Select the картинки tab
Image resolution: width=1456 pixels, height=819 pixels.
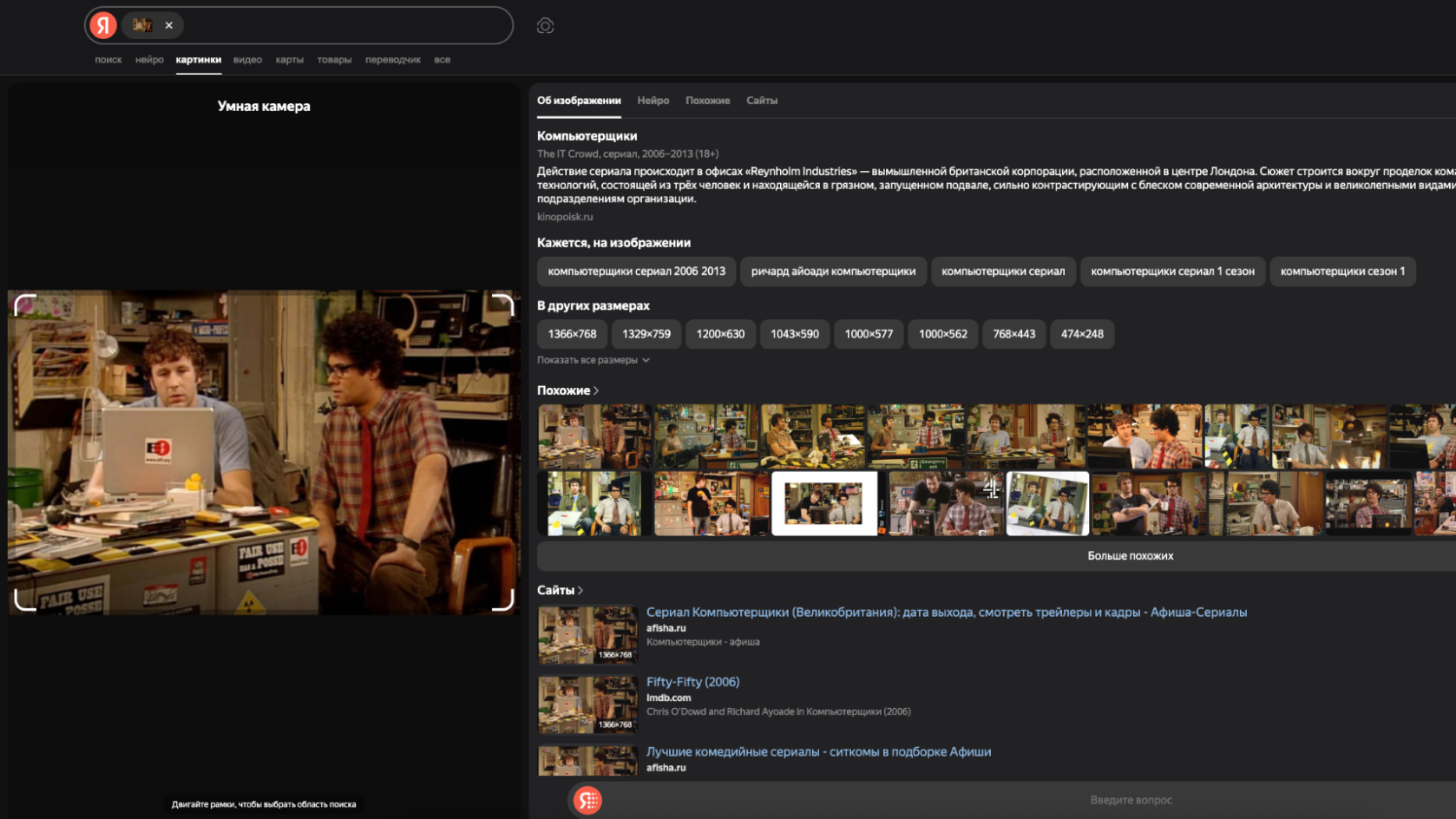click(199, 60)
